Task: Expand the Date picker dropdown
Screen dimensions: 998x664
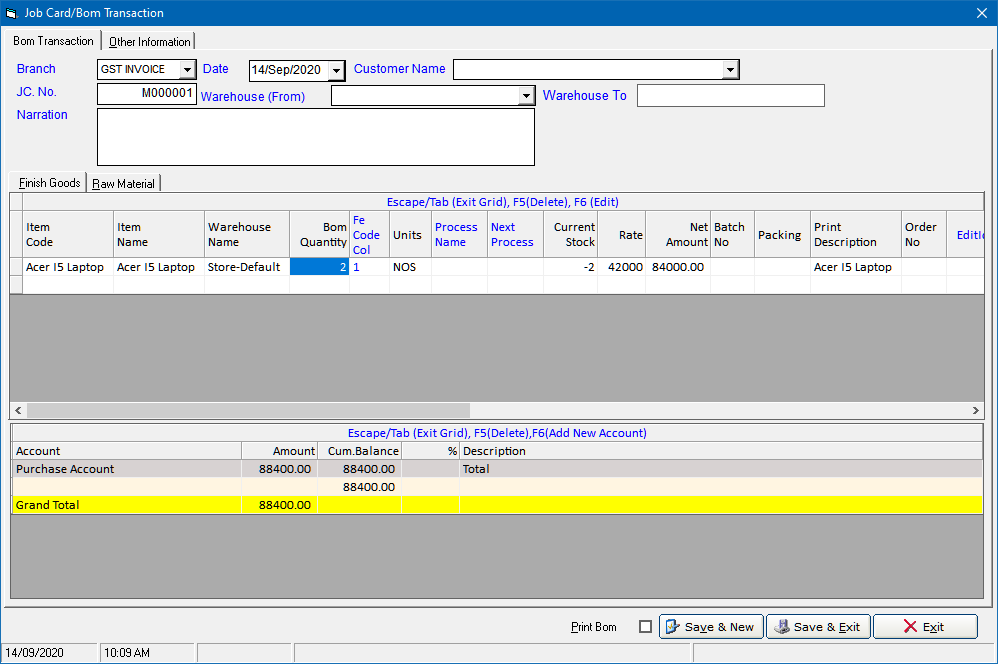Action: point(336,70)
